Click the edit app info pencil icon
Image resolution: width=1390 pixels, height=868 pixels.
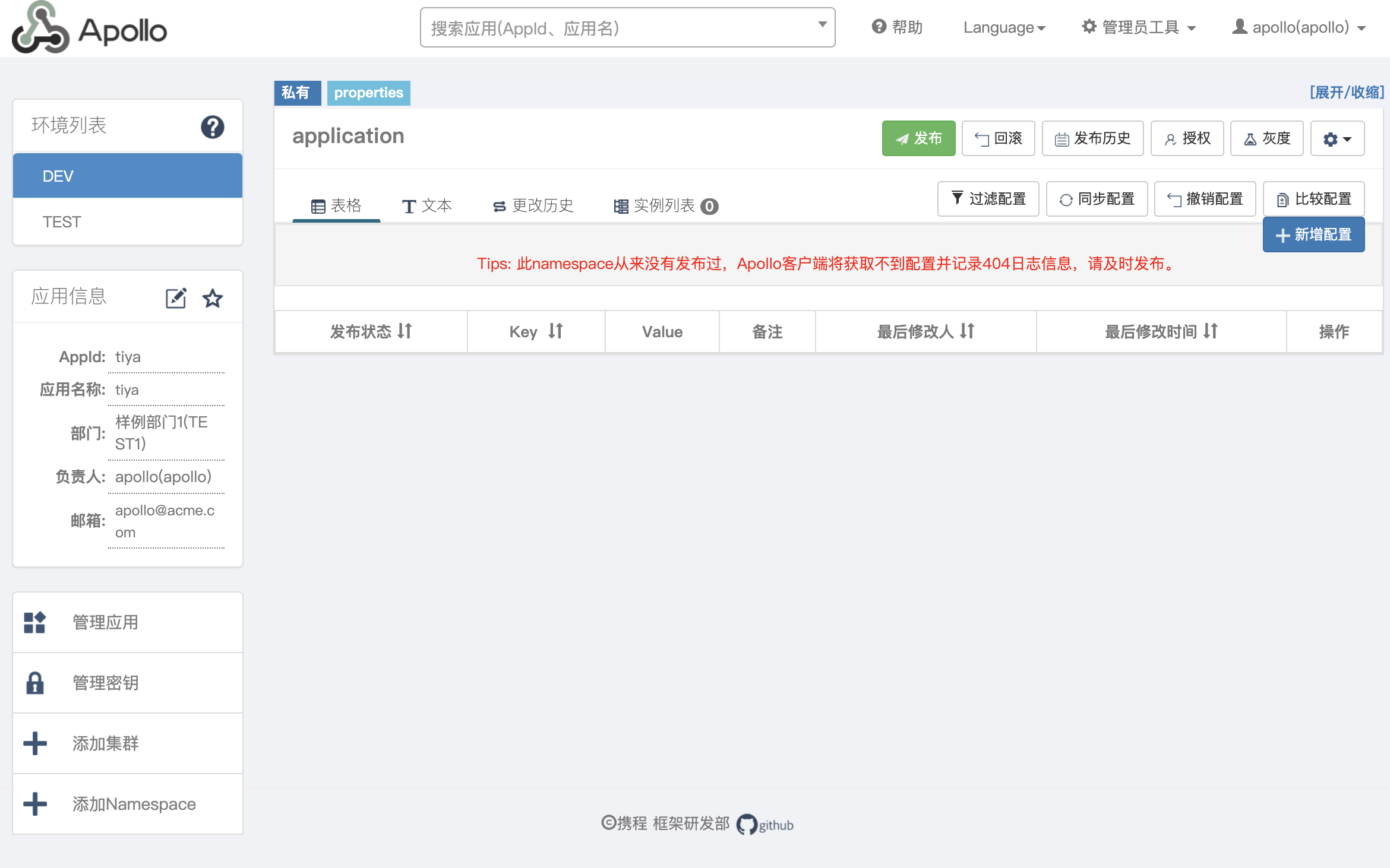pyautogui.click(x=176, y=298)
